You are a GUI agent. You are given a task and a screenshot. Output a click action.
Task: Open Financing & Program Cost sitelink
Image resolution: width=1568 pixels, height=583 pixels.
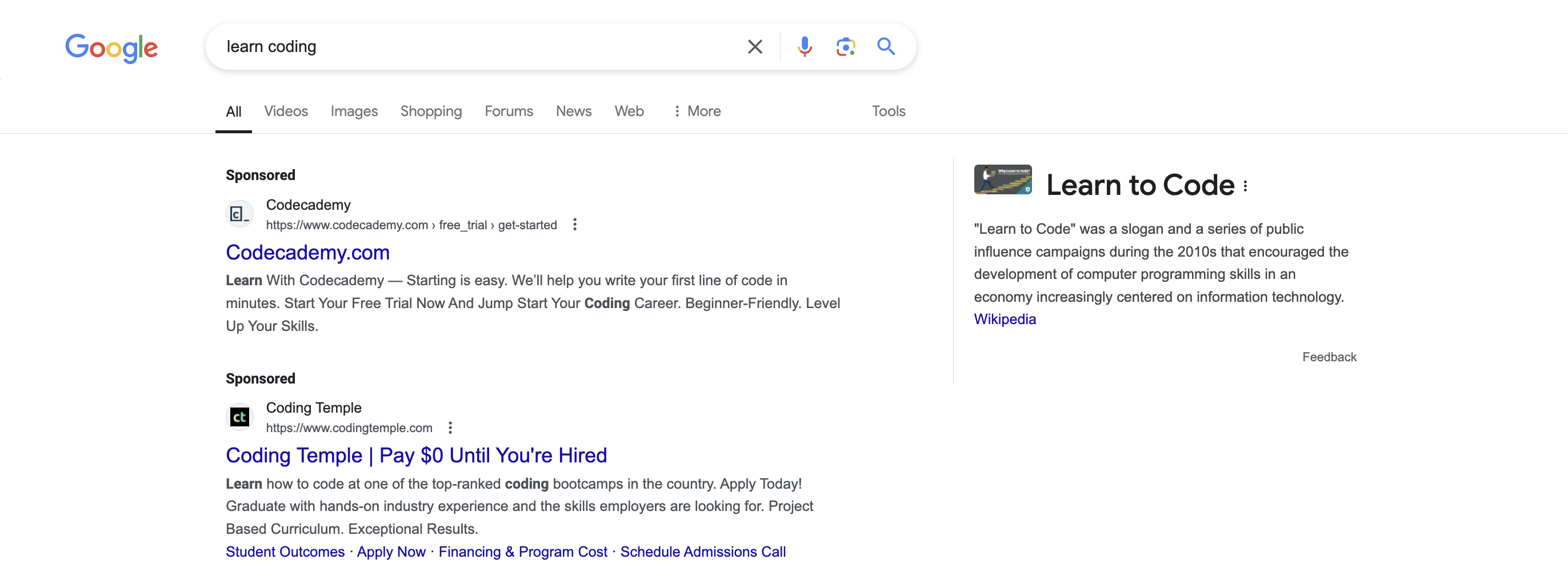click(x=523, y=552)
